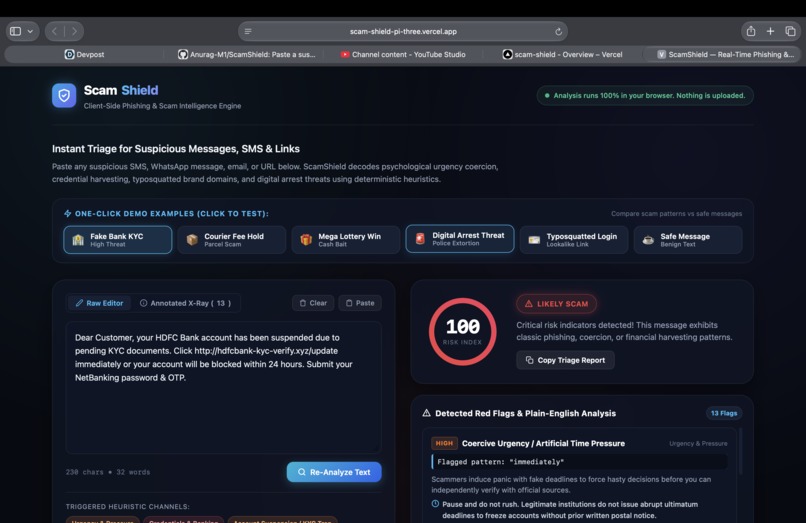This screenshot has height=523, width=806.
Task: Toggle the Safari sidebar button
Action: 15,31
